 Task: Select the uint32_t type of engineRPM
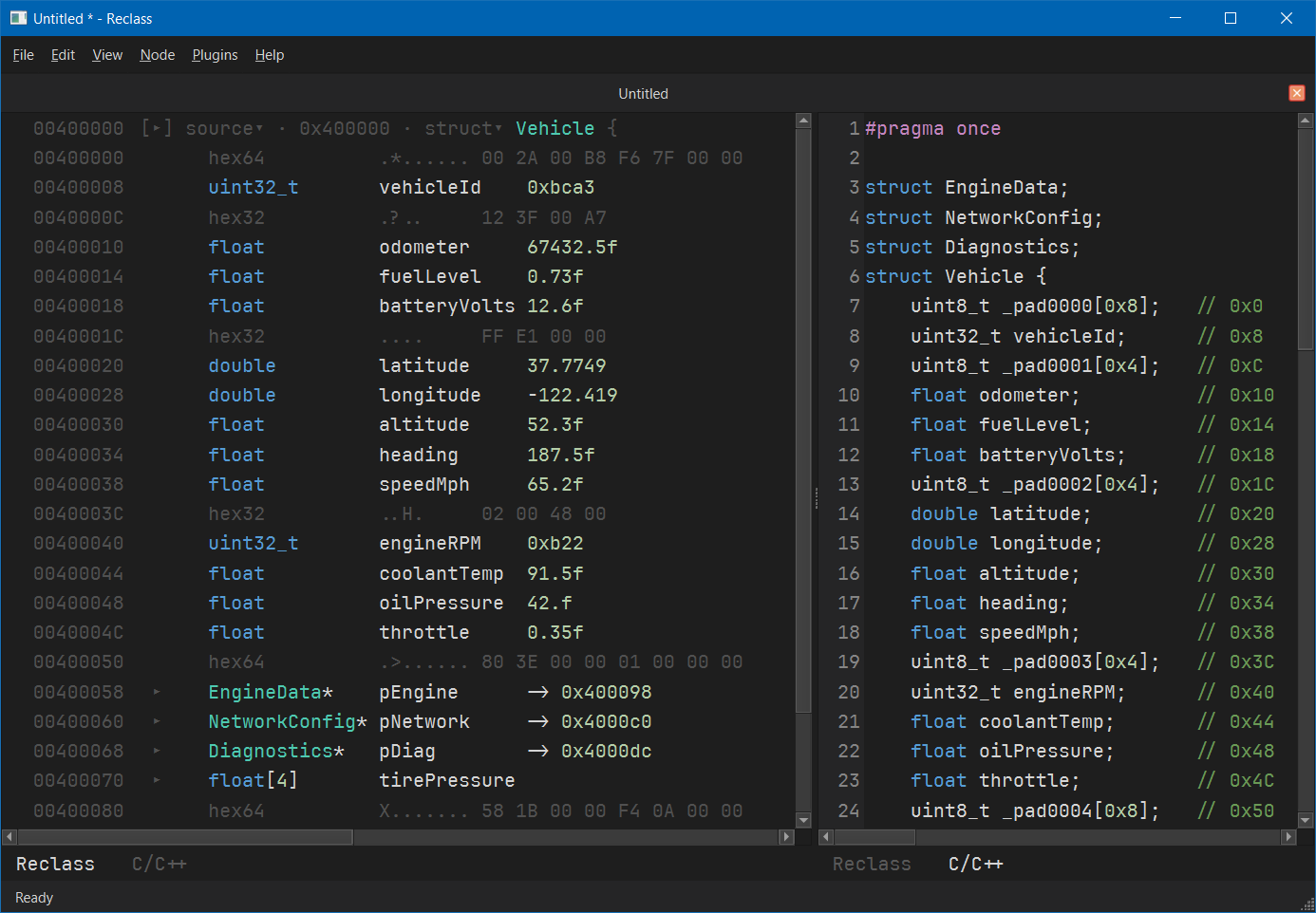click(x=254, y=543)
